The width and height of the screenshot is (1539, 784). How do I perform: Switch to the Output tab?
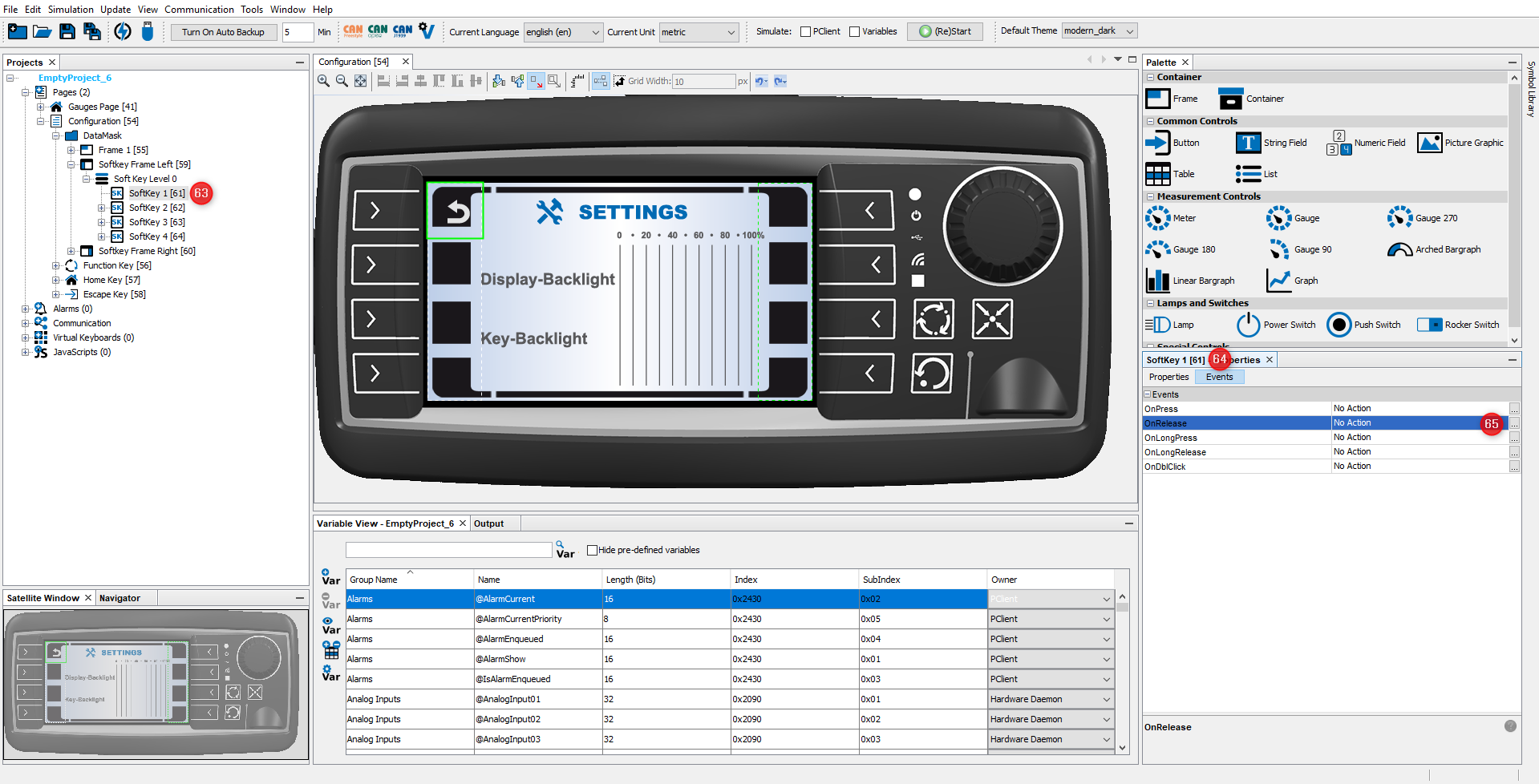488,523
